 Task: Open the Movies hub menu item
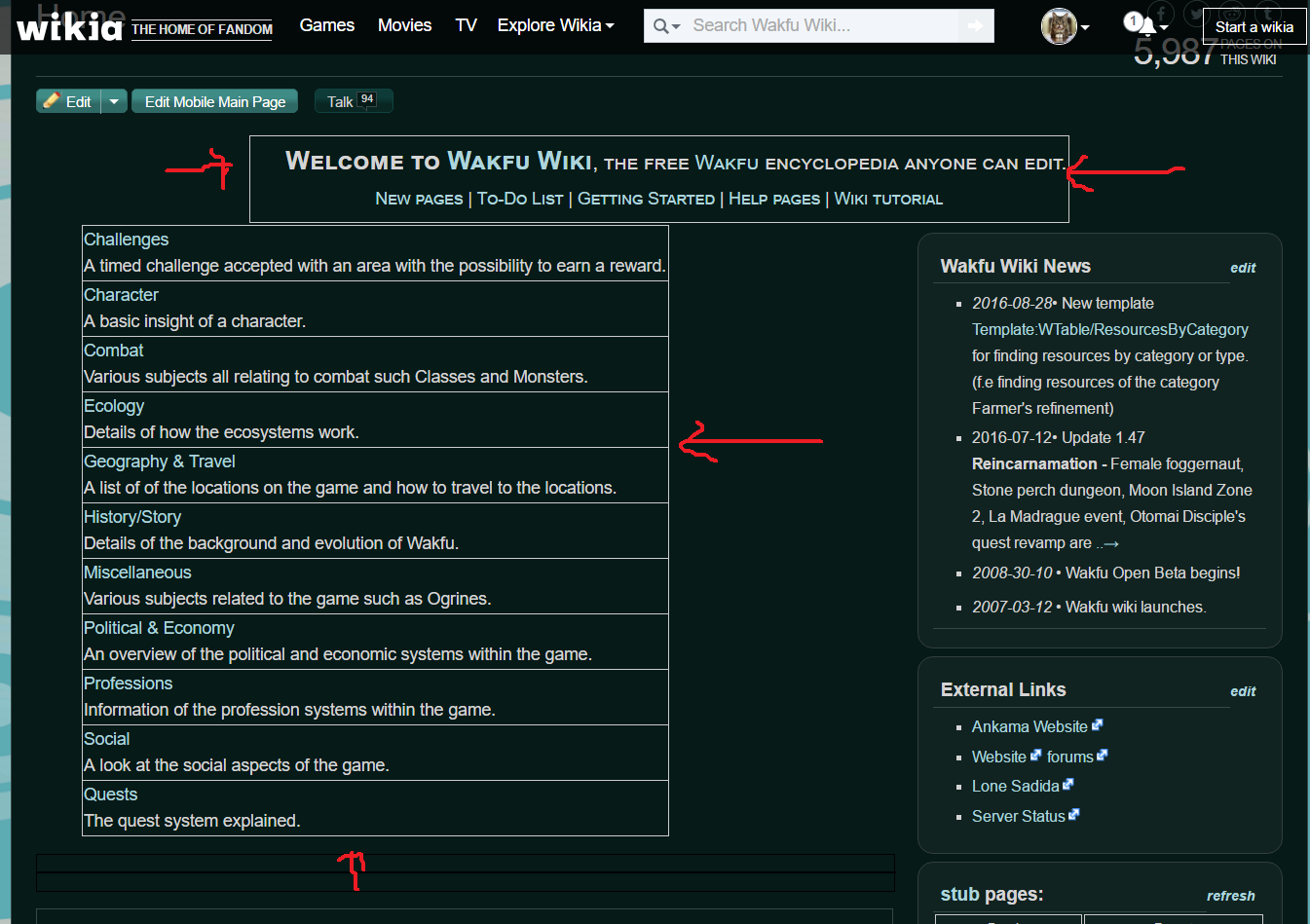tap(404, 25)
